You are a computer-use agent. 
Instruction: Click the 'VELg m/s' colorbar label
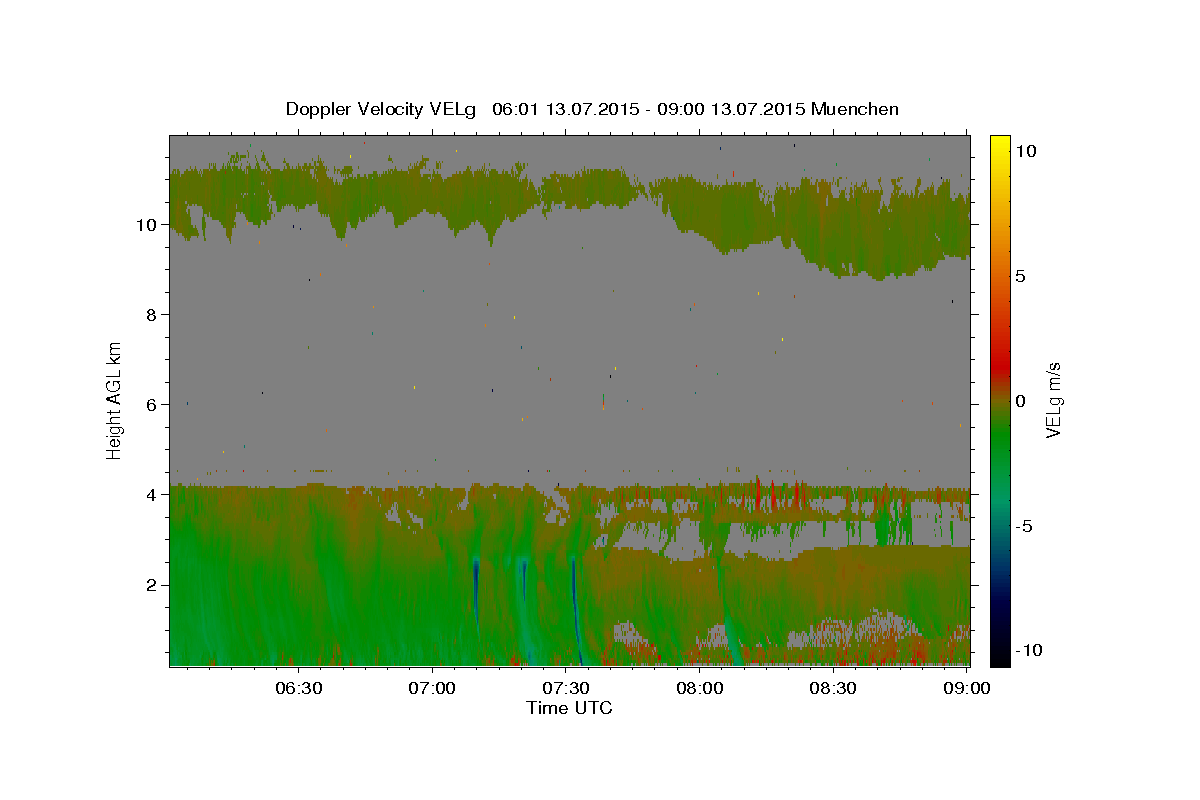(1052, 400)
